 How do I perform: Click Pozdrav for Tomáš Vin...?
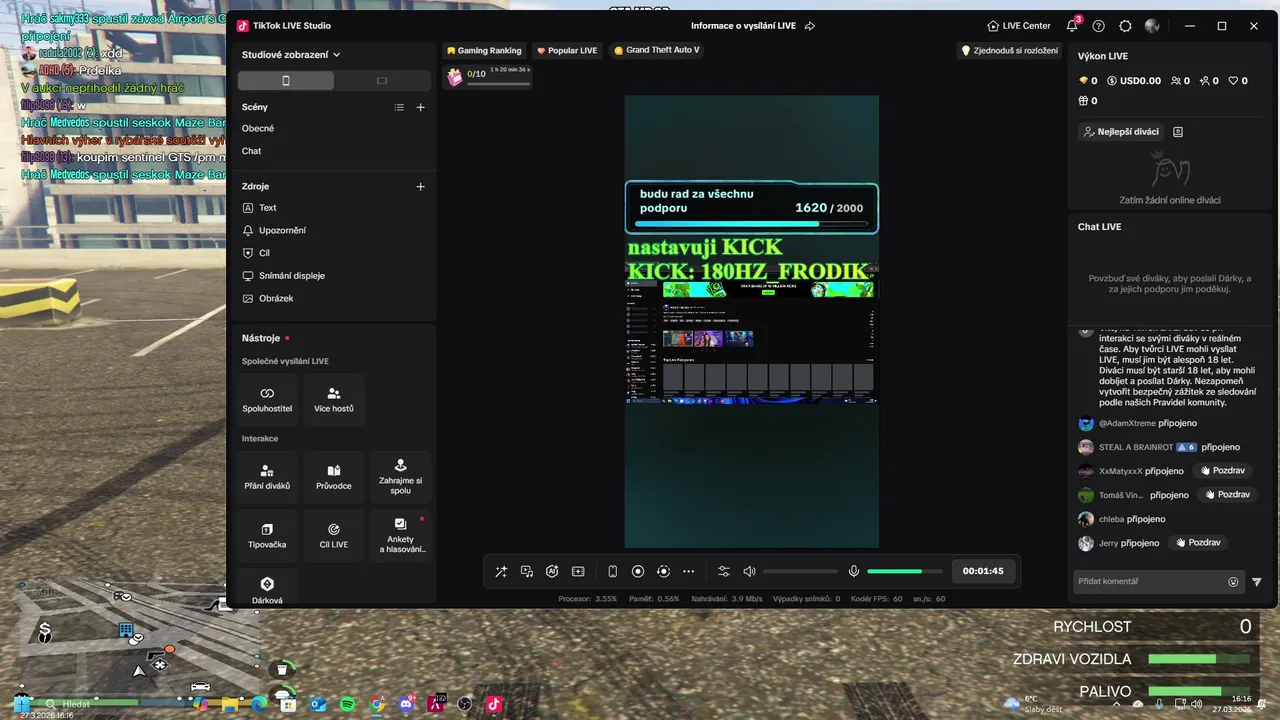pyautogui.click(x=1226, y=494)
